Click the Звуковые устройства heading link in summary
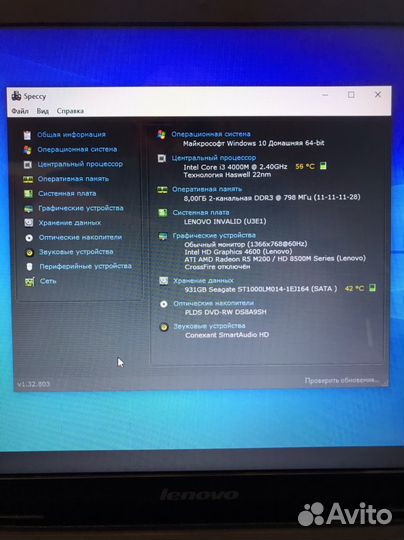This screenshot has width=404, height=540. coord(209,326)
